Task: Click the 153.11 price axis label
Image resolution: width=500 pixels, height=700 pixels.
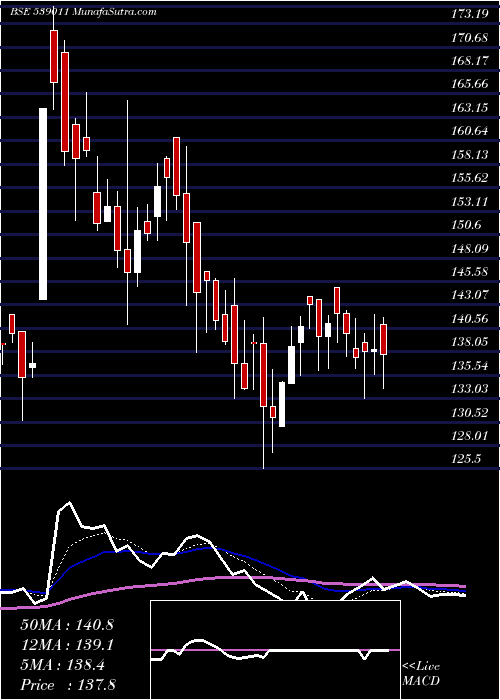Action: (x=470, y=201)
